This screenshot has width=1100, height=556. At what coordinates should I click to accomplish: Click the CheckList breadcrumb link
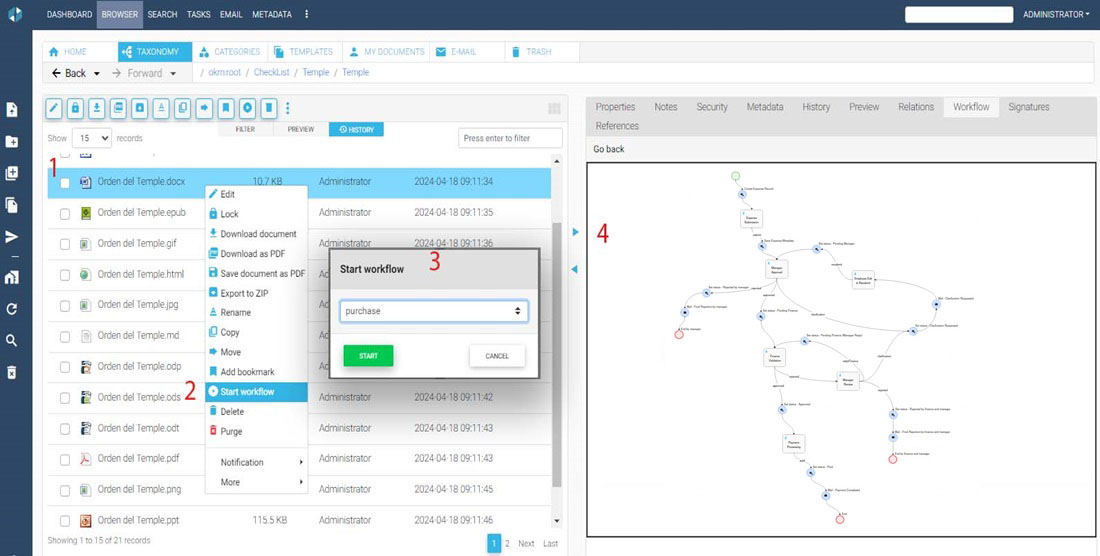(x=271, y=72)
